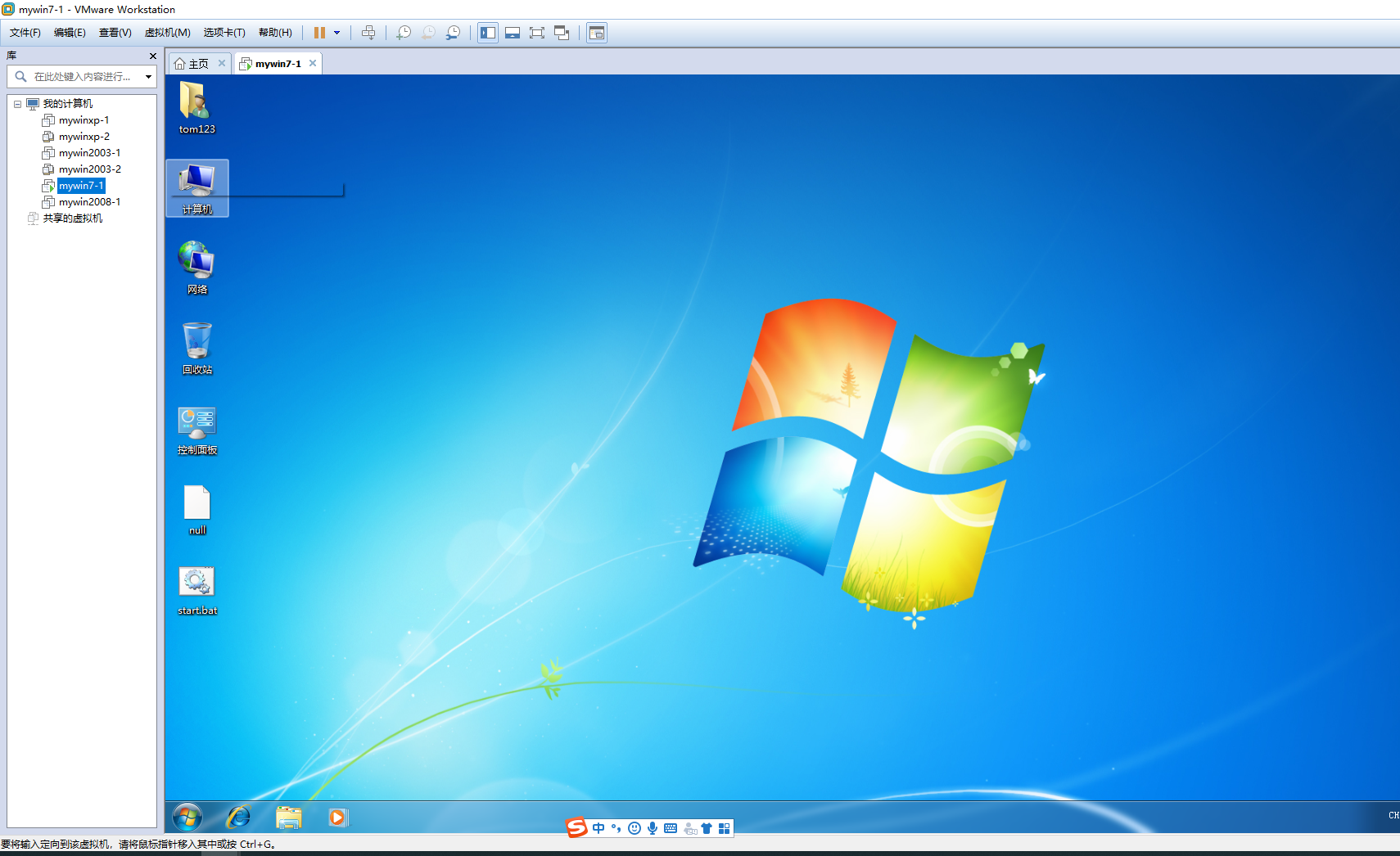The width and height of the screenshot is (1400, 856).
Task: Enter full screen mode
Action: tap(537, 33)
